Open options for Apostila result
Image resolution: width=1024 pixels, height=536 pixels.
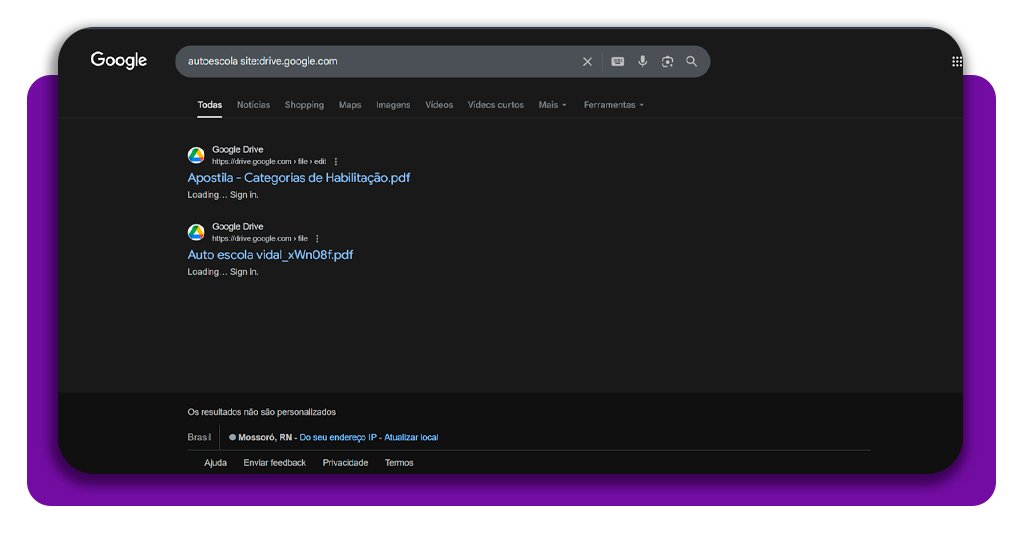tap(336, 161)
